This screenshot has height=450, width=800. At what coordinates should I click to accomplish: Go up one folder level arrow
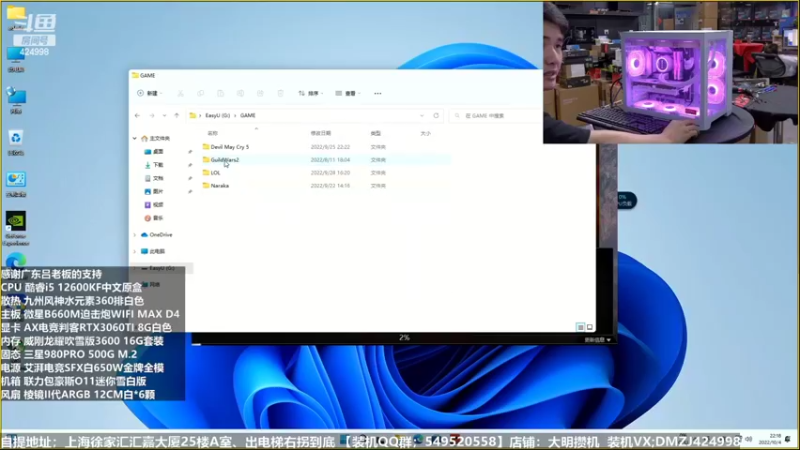[x=177, y=116]
